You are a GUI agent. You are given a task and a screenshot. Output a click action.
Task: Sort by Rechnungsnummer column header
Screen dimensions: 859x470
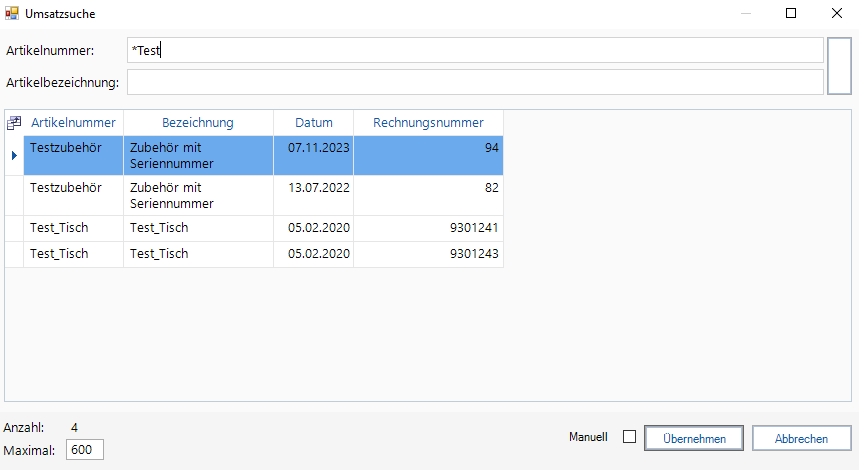(428, 123)
